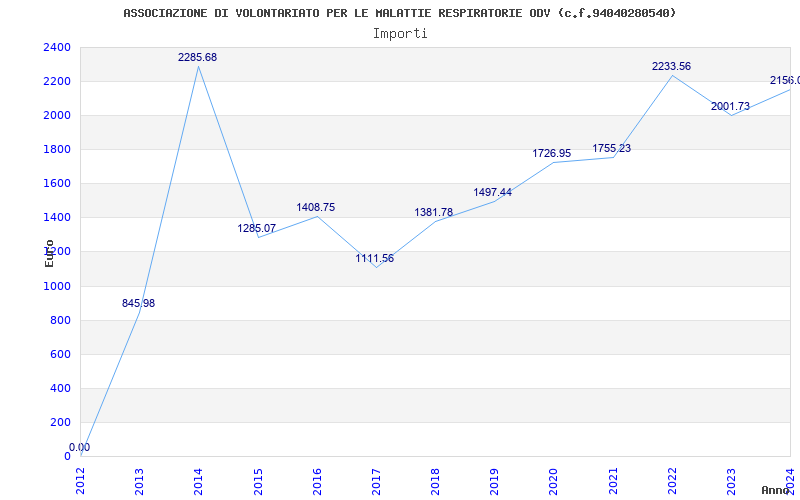
Task: Click the 1755.23 data label
Action: point(612,148)
